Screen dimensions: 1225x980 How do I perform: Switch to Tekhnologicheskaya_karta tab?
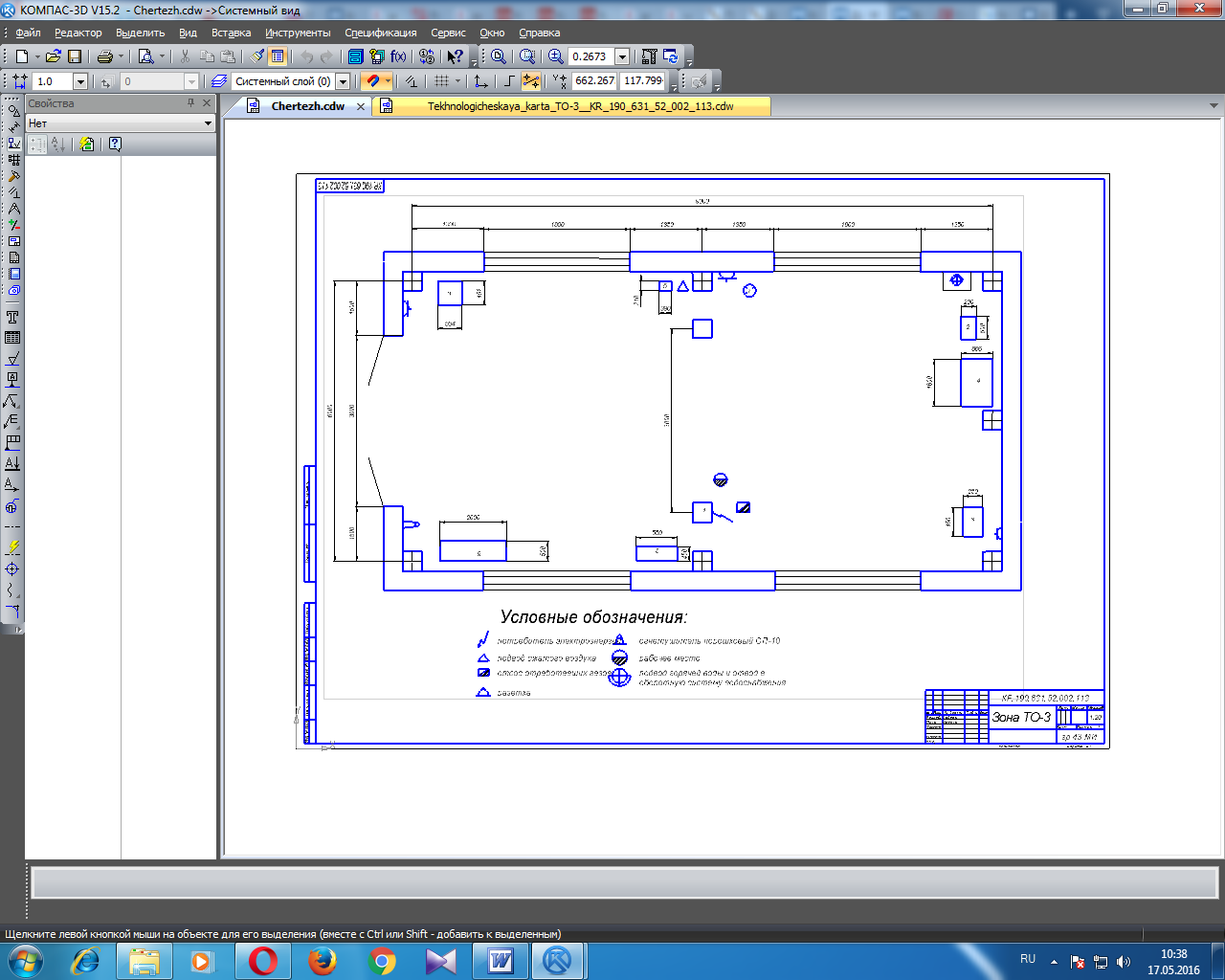580,106
